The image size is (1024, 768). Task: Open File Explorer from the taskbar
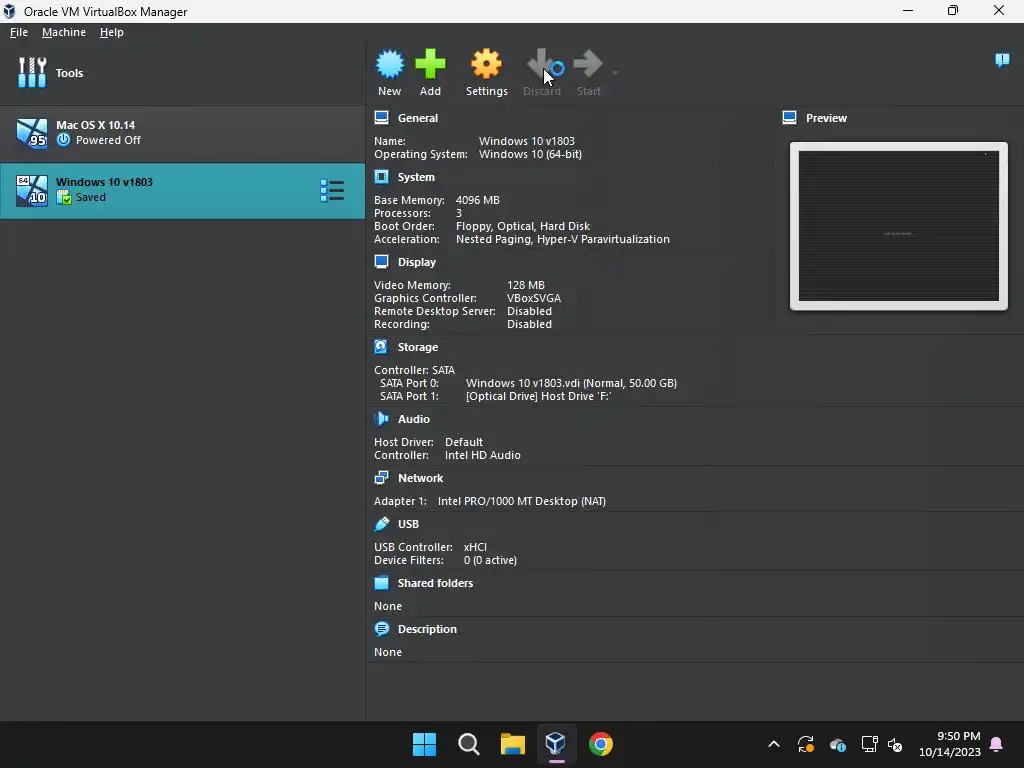point(513,744)
